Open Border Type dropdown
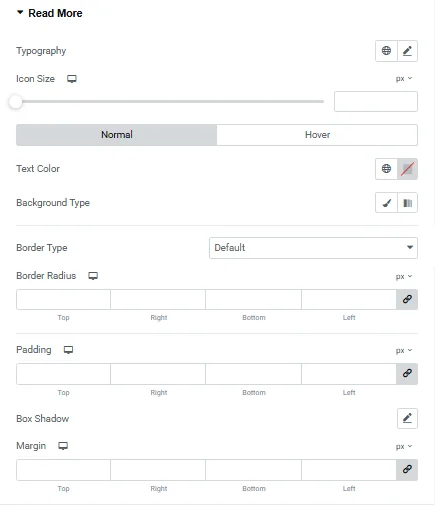The image size is (435, 506). (x=313, y=248)
